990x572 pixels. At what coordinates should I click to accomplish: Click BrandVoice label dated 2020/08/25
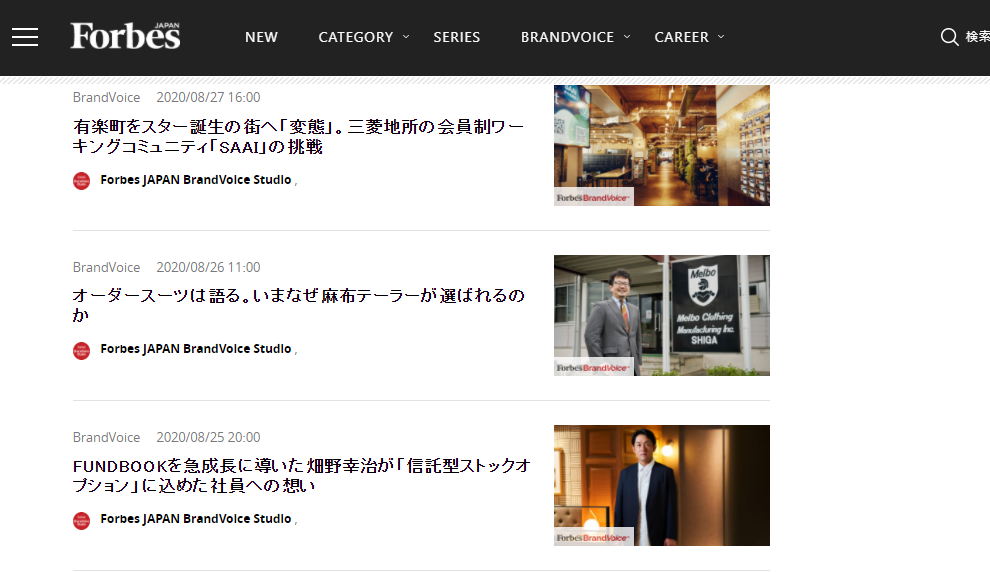(106, 437)
